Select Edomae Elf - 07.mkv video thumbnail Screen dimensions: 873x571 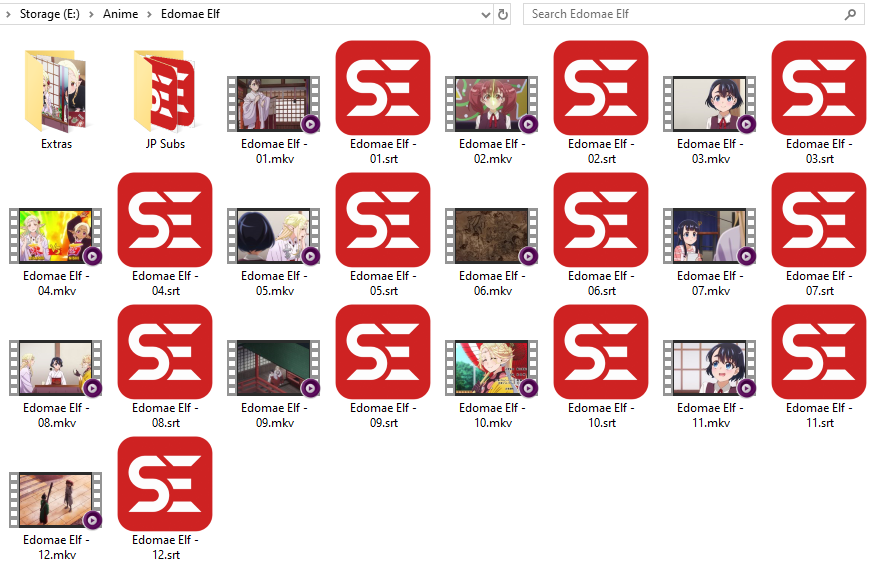[710, 236]
